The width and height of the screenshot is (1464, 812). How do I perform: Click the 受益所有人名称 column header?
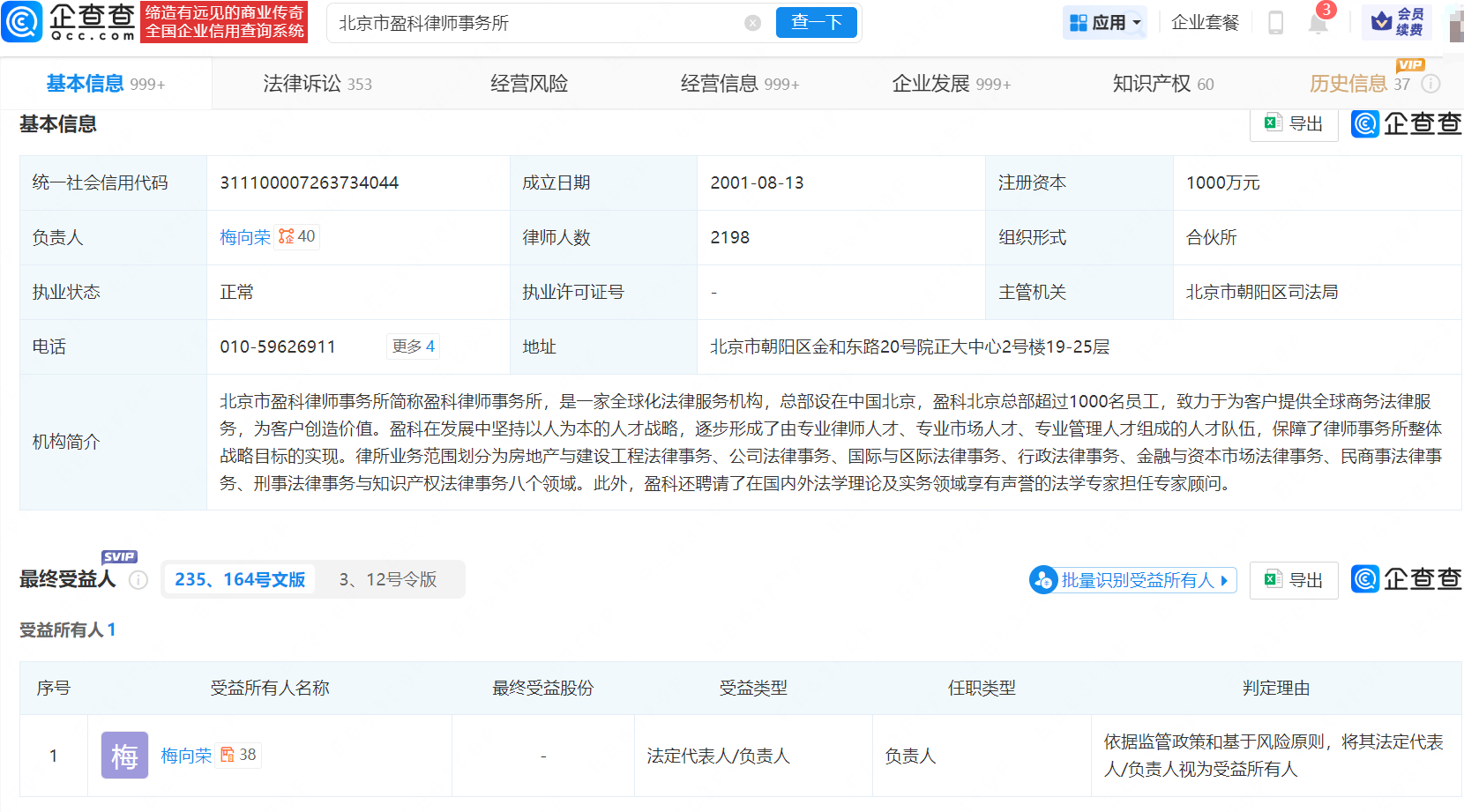click(270, 688)
